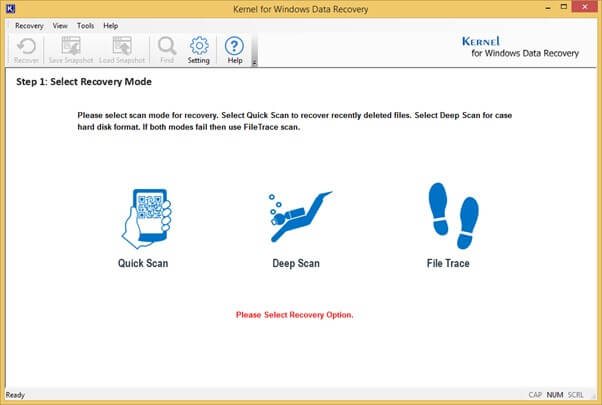This screenshot has width=602, height=405.
Task: Click the Quick Scan label
Action: pyautogui.click(x=143, y=263)
